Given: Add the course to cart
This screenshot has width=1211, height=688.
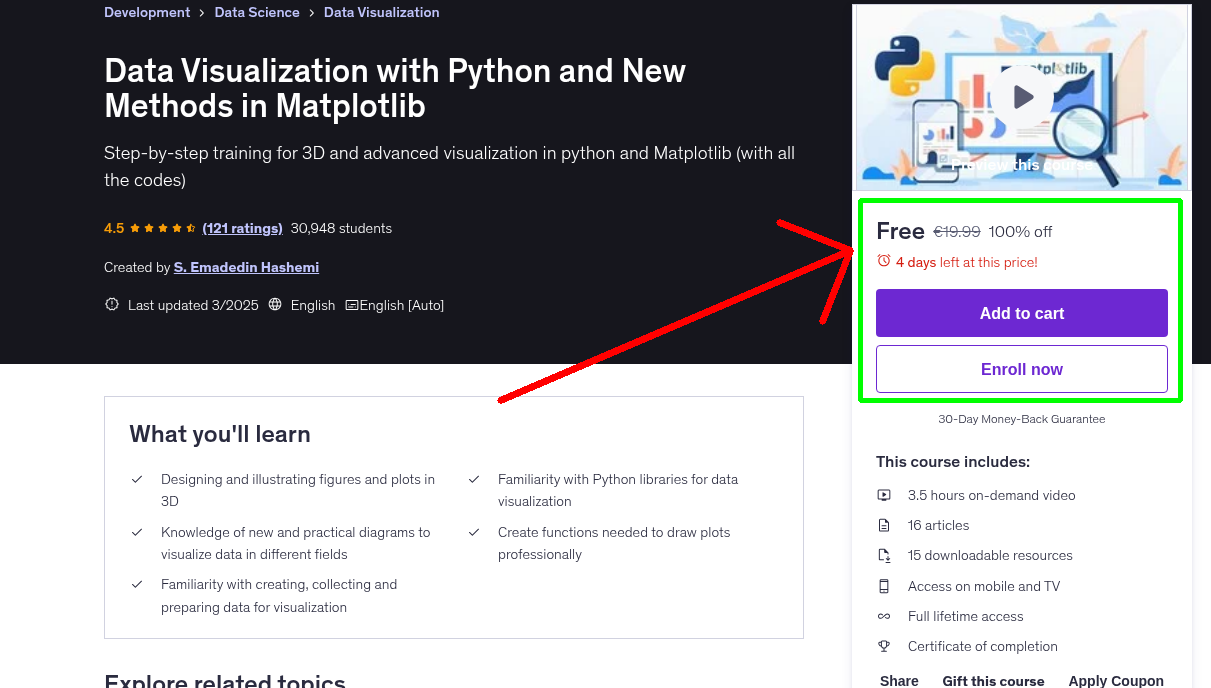Looking at the screenshot, I should [x=1021, y=313].
